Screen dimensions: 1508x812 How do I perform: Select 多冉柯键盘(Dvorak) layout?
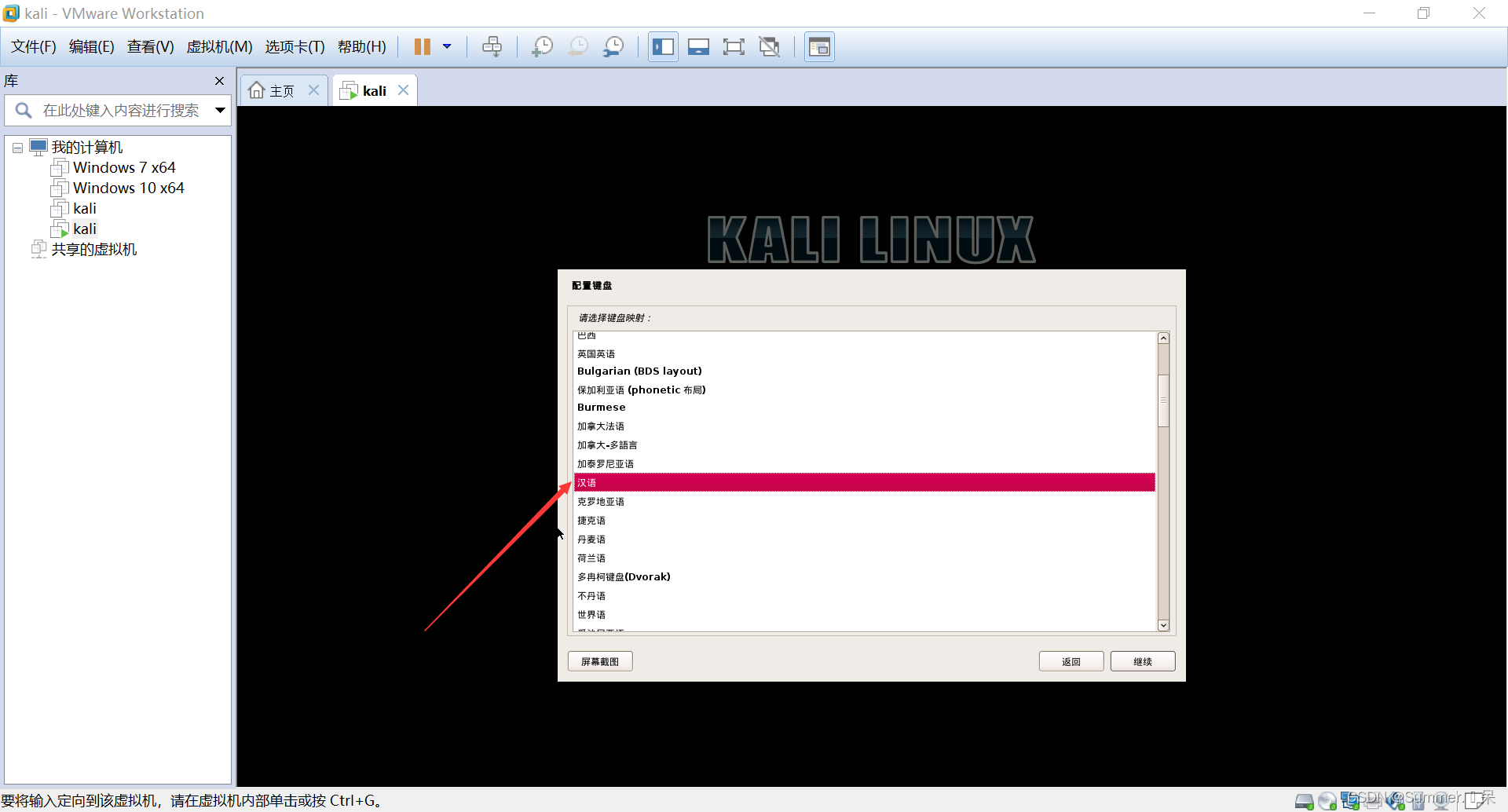point(865,577)
